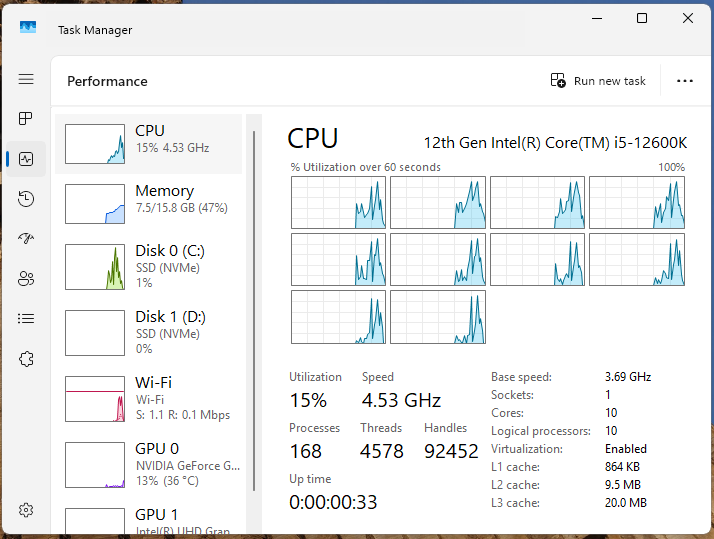Select the CPU item in sidebar

148,144
